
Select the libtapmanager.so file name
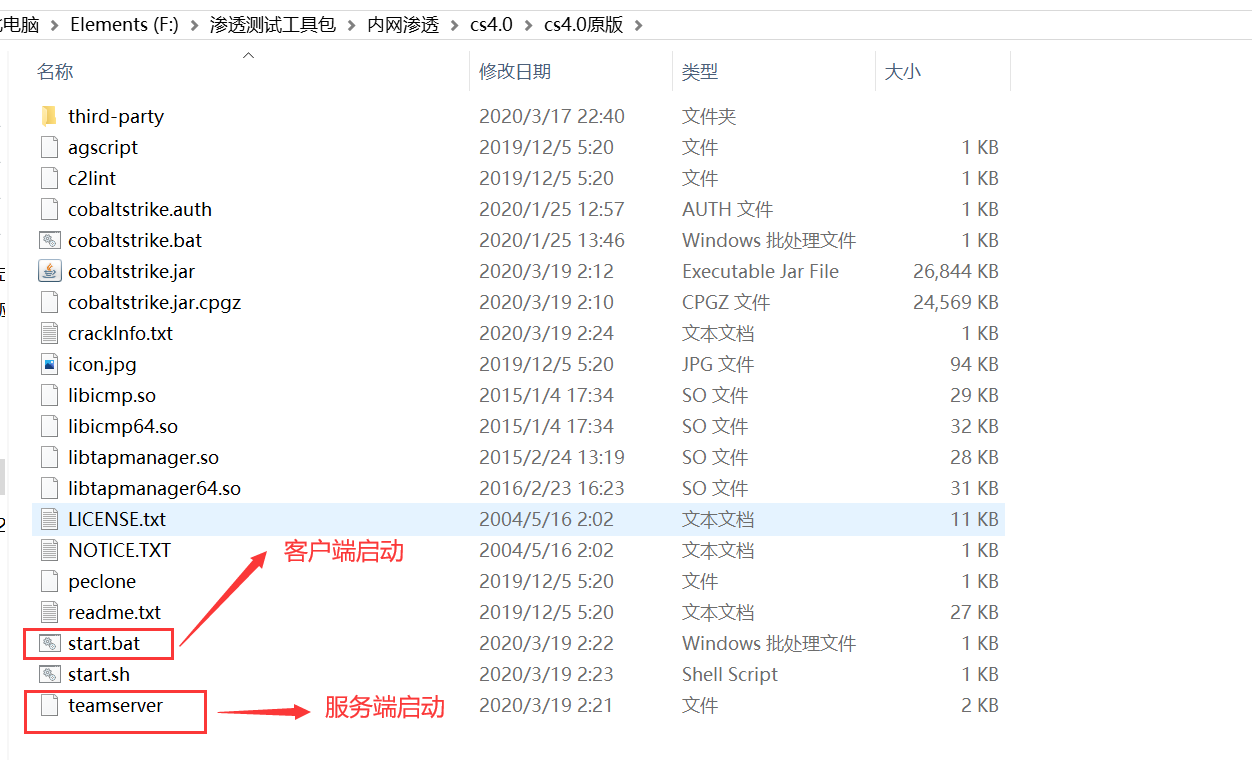[x=143, y=457]
